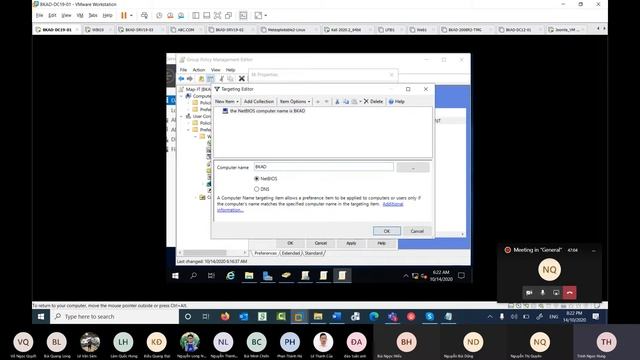Click Cancel in the Targeting Editor dialog

[x=417, y=231]
